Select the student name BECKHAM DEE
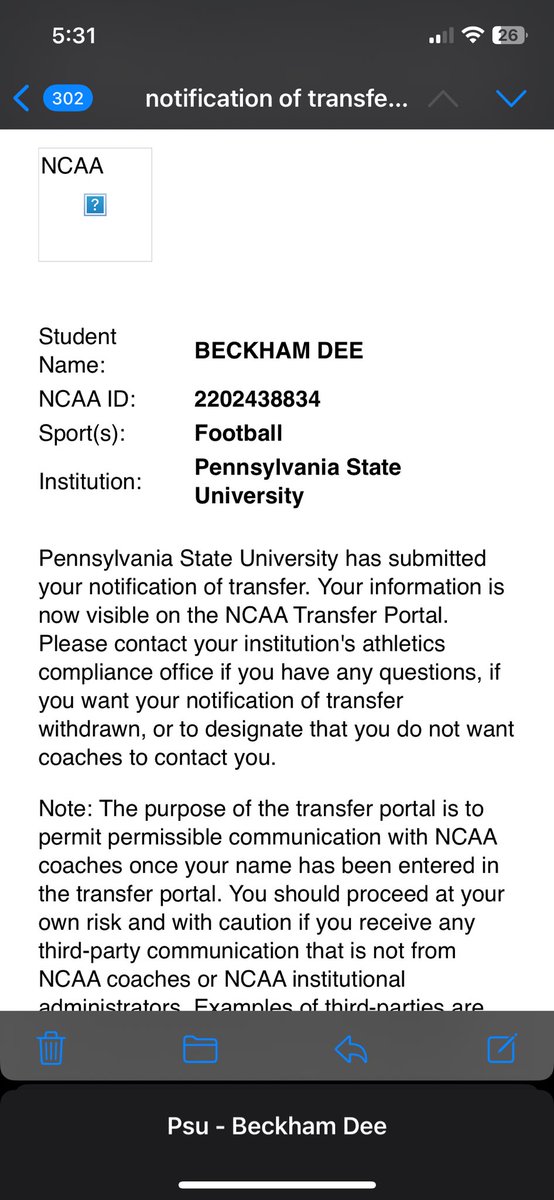 (279, 351)
